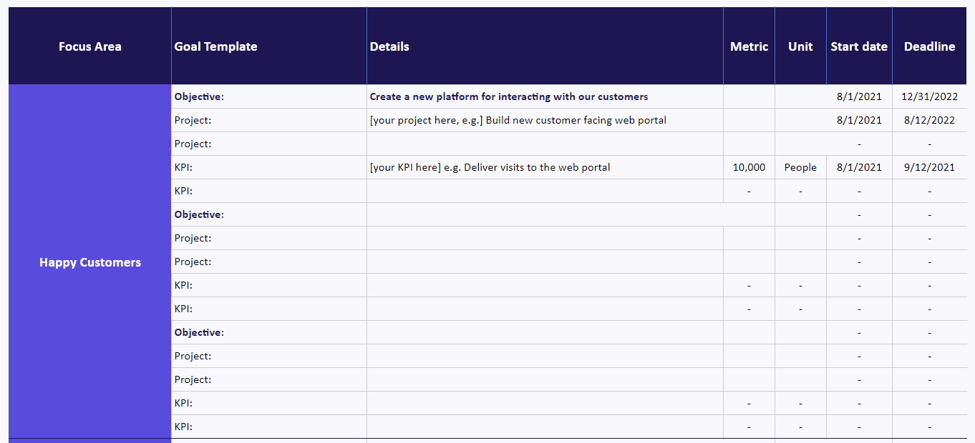Click the People unit cell
Screen dimensions: 975x443
point(800,167)
